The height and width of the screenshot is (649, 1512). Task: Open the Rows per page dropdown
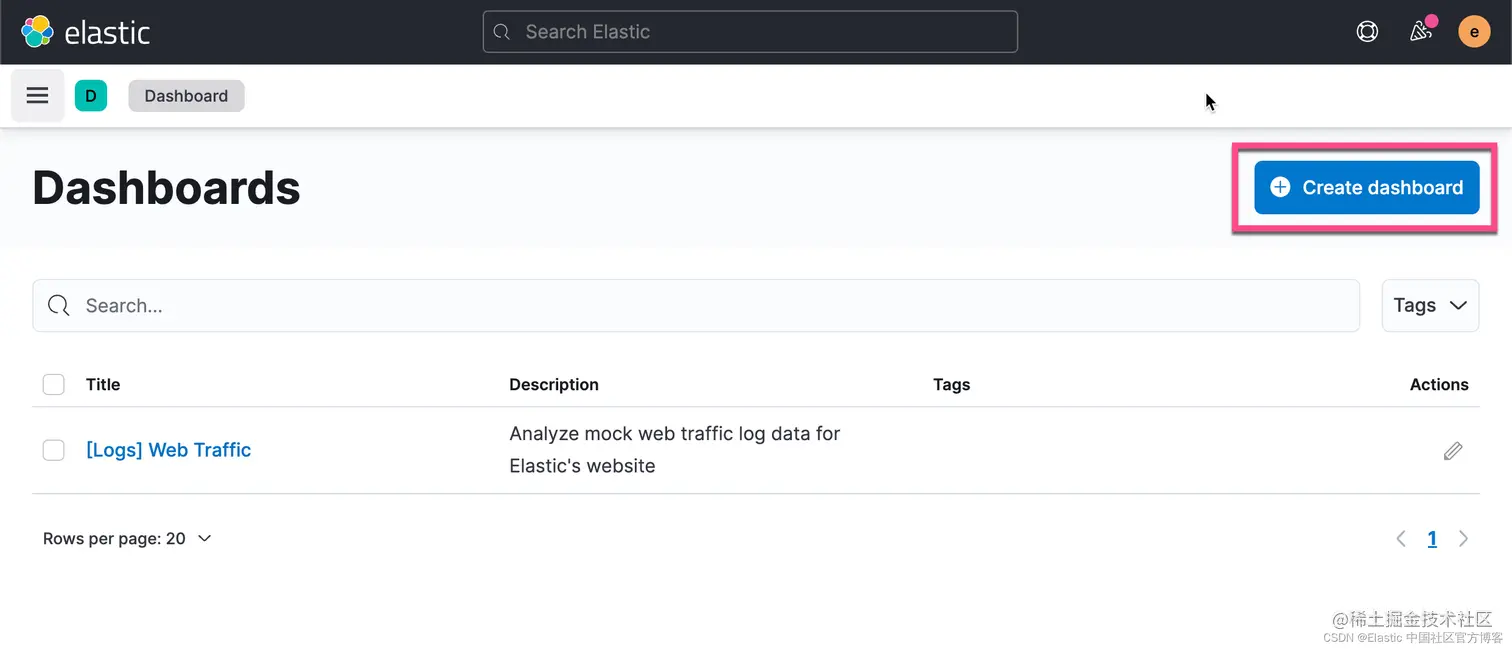coord(128,539)
